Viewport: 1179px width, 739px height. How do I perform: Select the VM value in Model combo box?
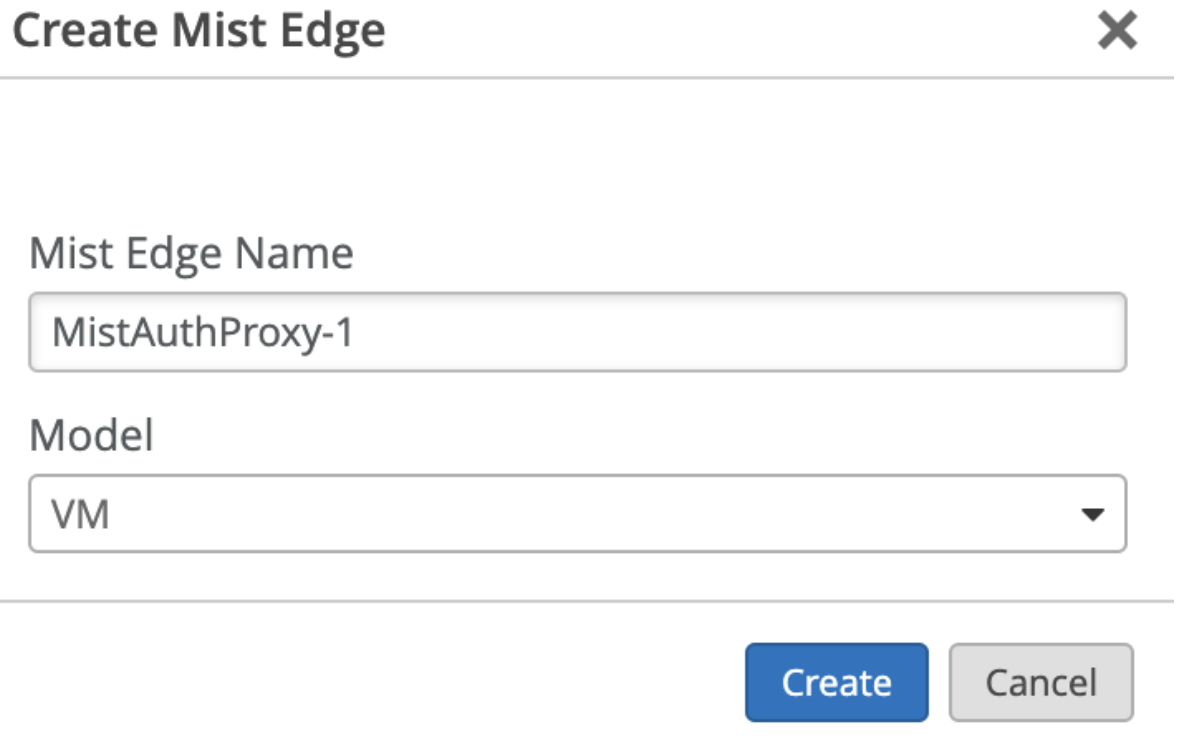pos(80,516)
